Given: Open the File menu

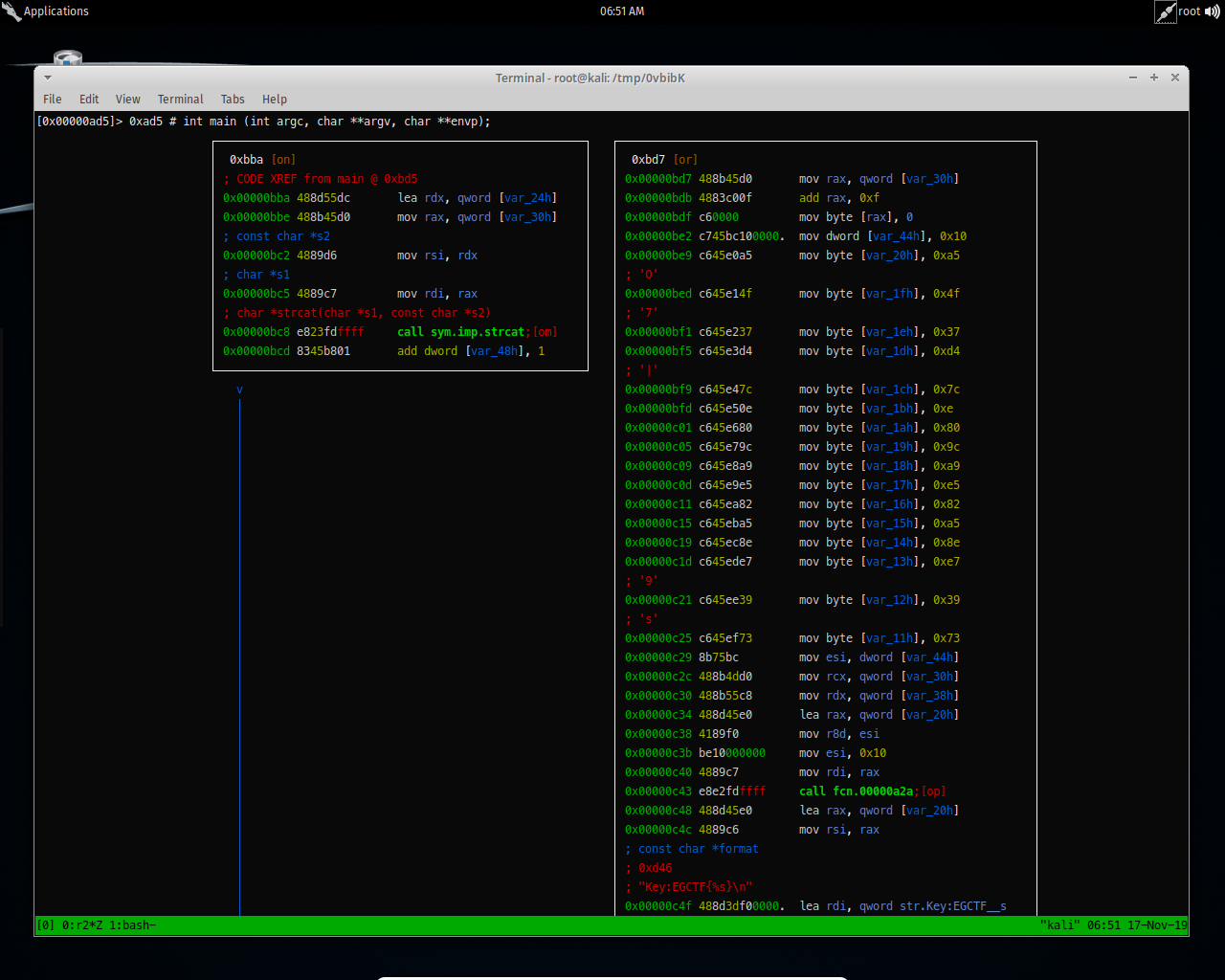Looking at the screenshot, I should [53, 99].
